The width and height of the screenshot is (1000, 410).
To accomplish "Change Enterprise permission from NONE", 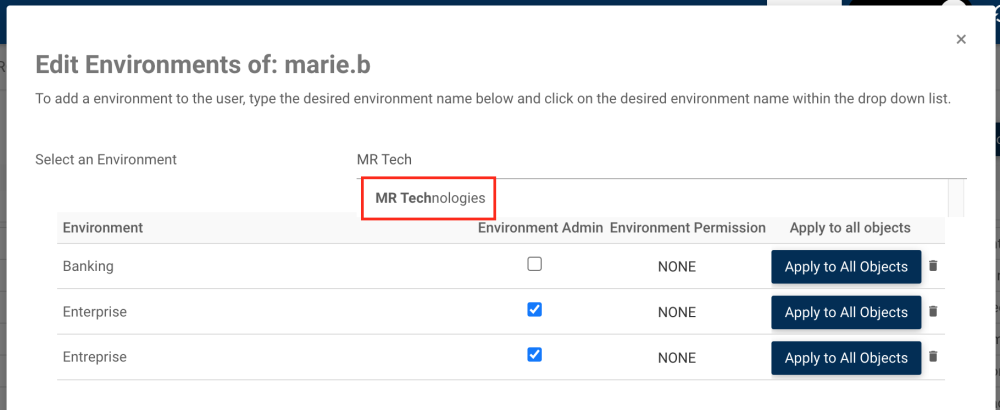I will [x=677, y=312].
